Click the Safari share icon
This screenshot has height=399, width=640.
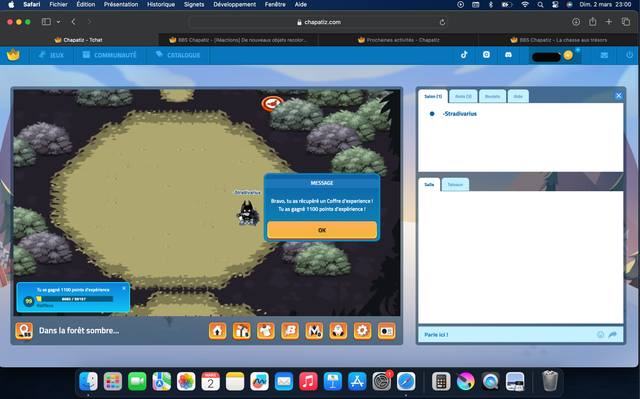[x=593, y=22]
